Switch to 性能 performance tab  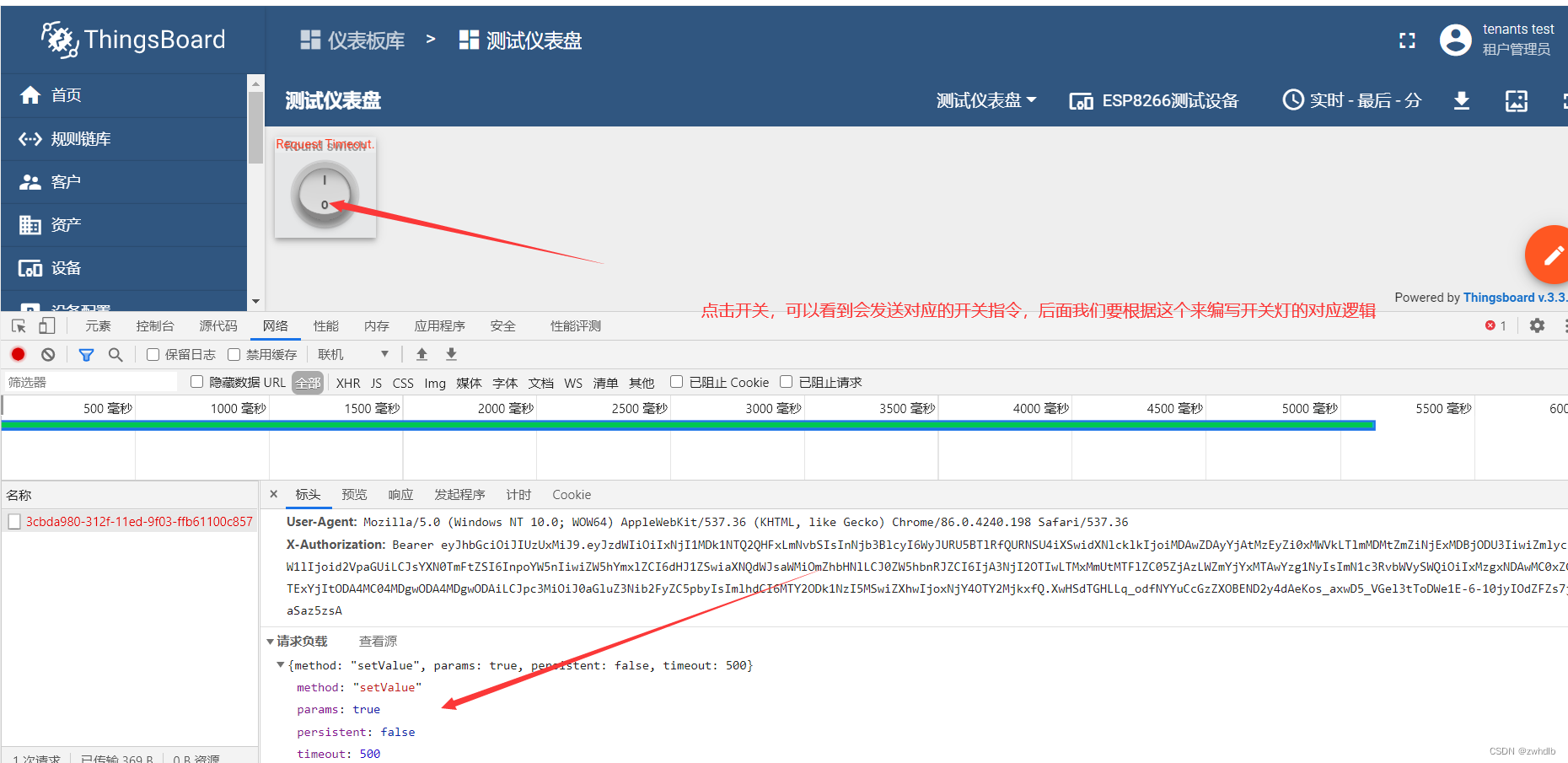pos(326,326)
